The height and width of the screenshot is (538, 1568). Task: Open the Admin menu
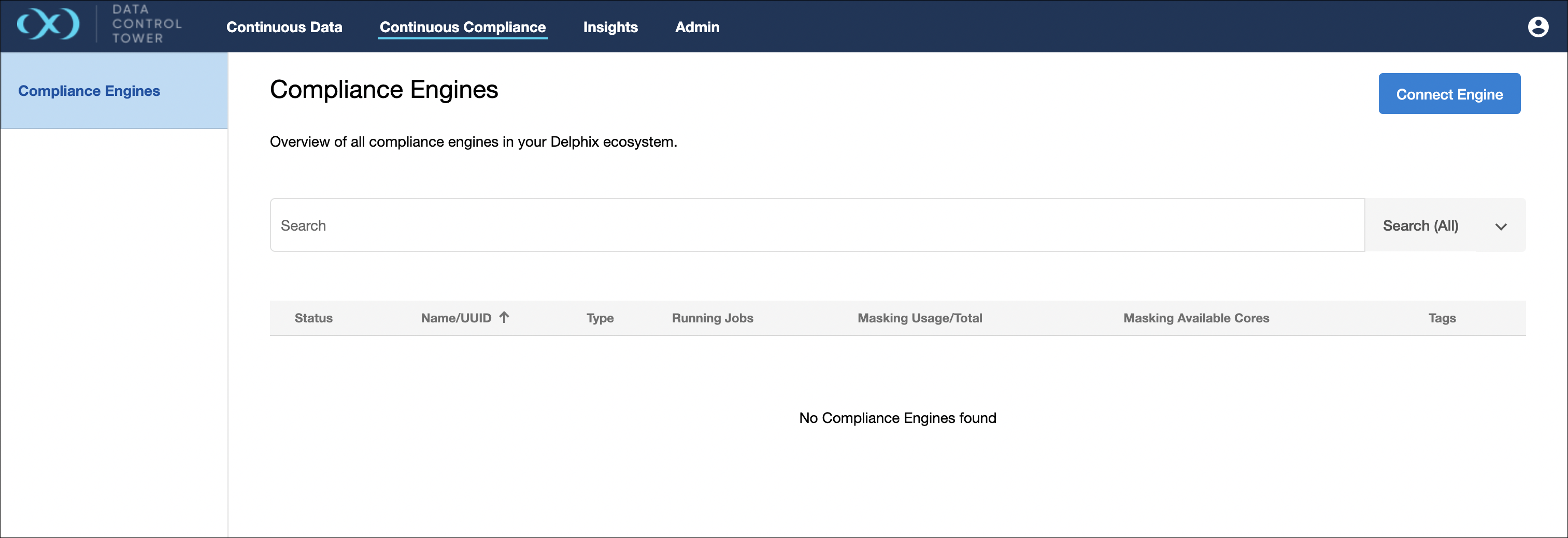pyautogui.click(x=697, y=27)
